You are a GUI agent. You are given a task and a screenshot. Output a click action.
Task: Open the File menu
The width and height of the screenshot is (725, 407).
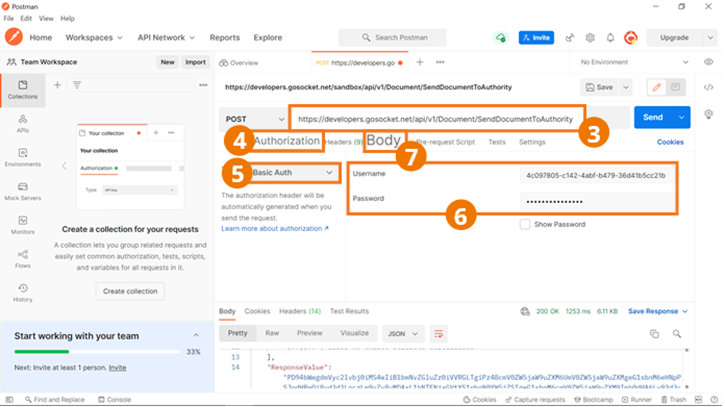pyautogui.click(x=9, y=18)
